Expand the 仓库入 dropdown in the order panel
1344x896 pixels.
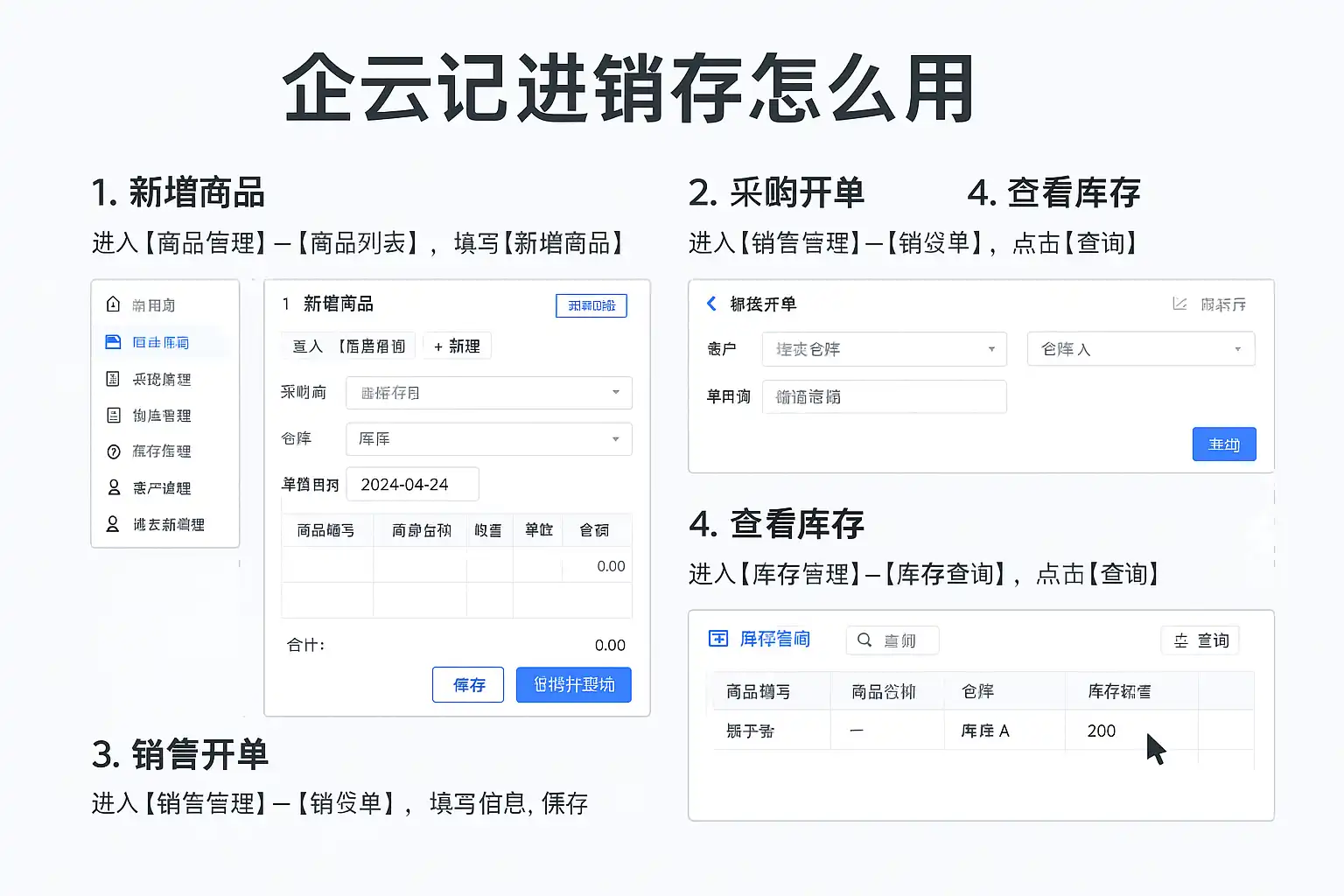pyautogui.click(x=1141, y=349)
